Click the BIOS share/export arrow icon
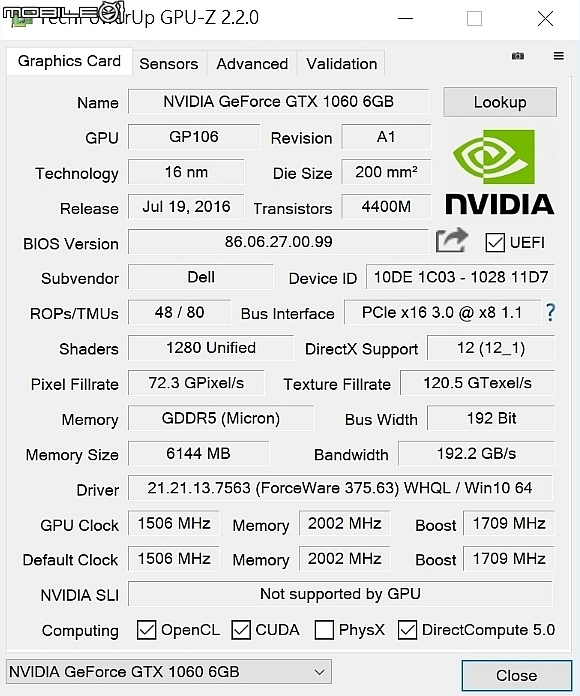Screen dimensions: 580x696 coord(452,240)
